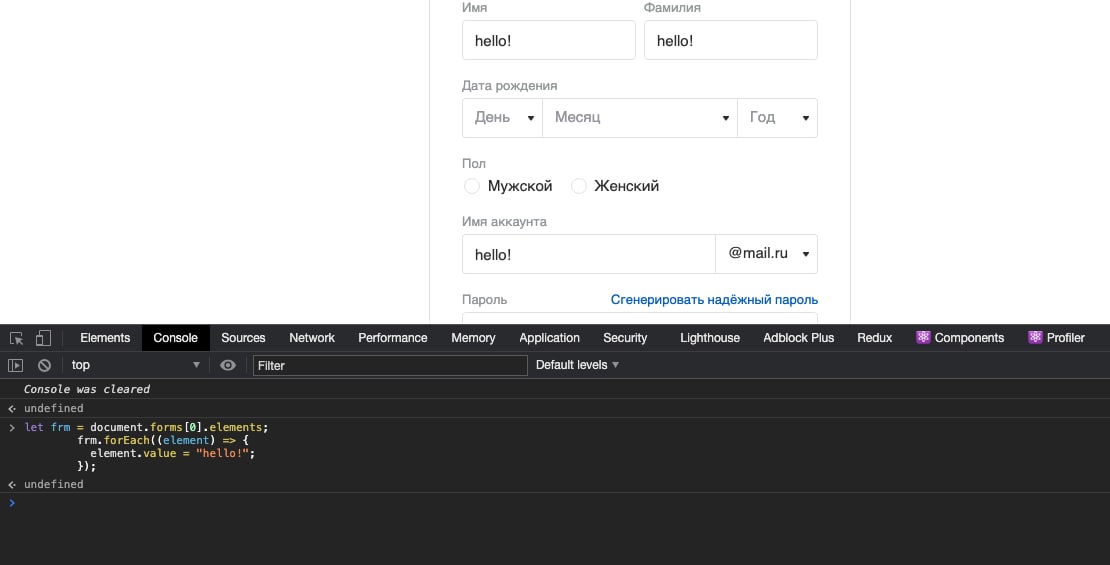Open the Performance tab
This screenshot has width=1110, height=565.
[392, 338]
